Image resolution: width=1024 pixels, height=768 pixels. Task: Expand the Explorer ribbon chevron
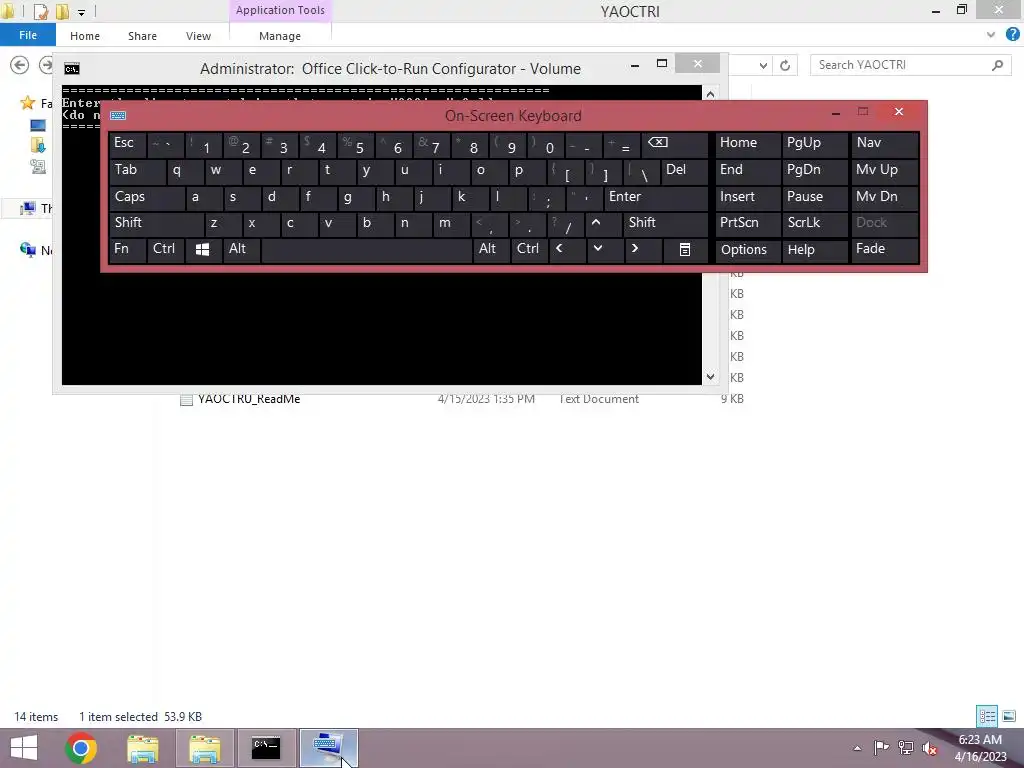tap(991, 35)
